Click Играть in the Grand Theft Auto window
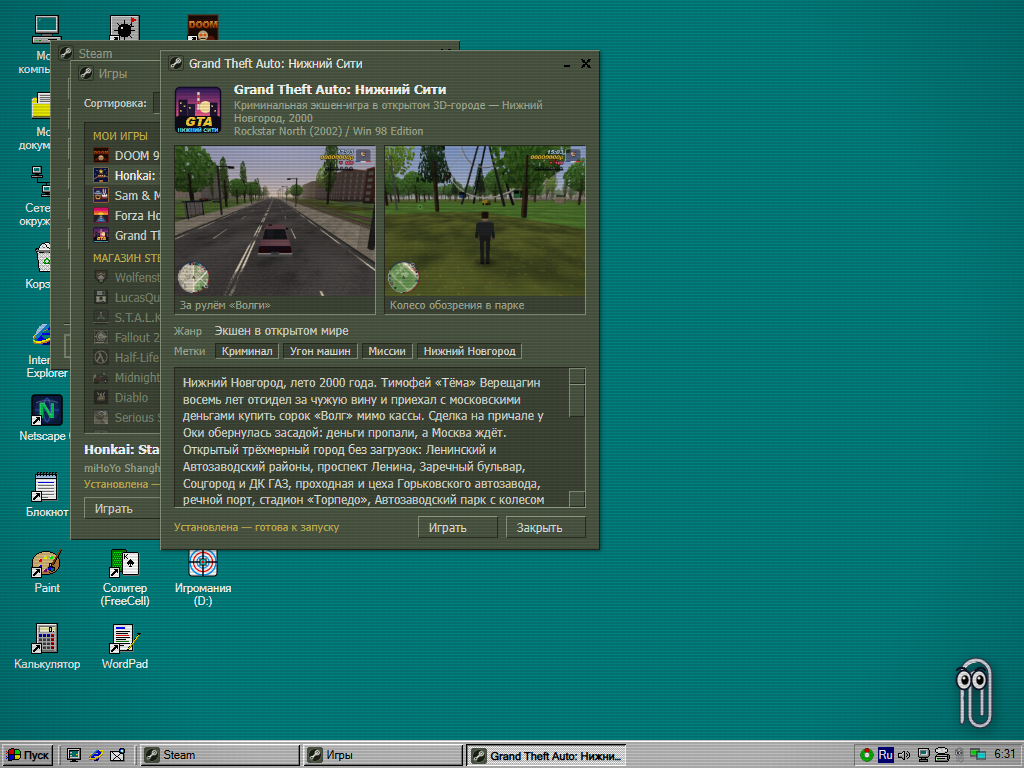 pos(458,527)
